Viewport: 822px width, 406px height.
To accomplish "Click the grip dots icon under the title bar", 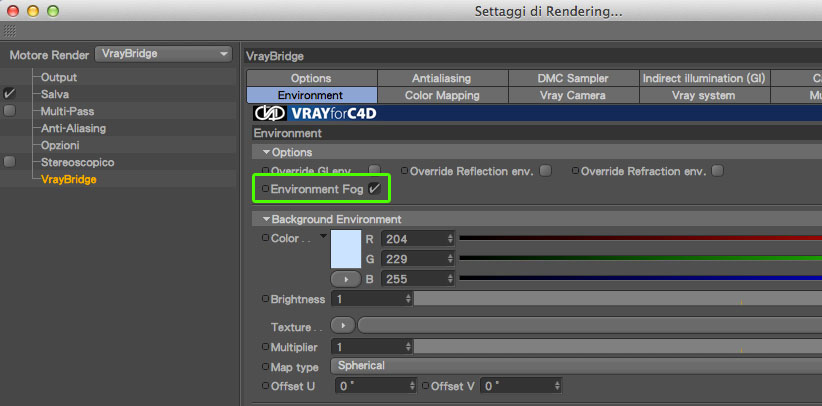I will [10, 31].
